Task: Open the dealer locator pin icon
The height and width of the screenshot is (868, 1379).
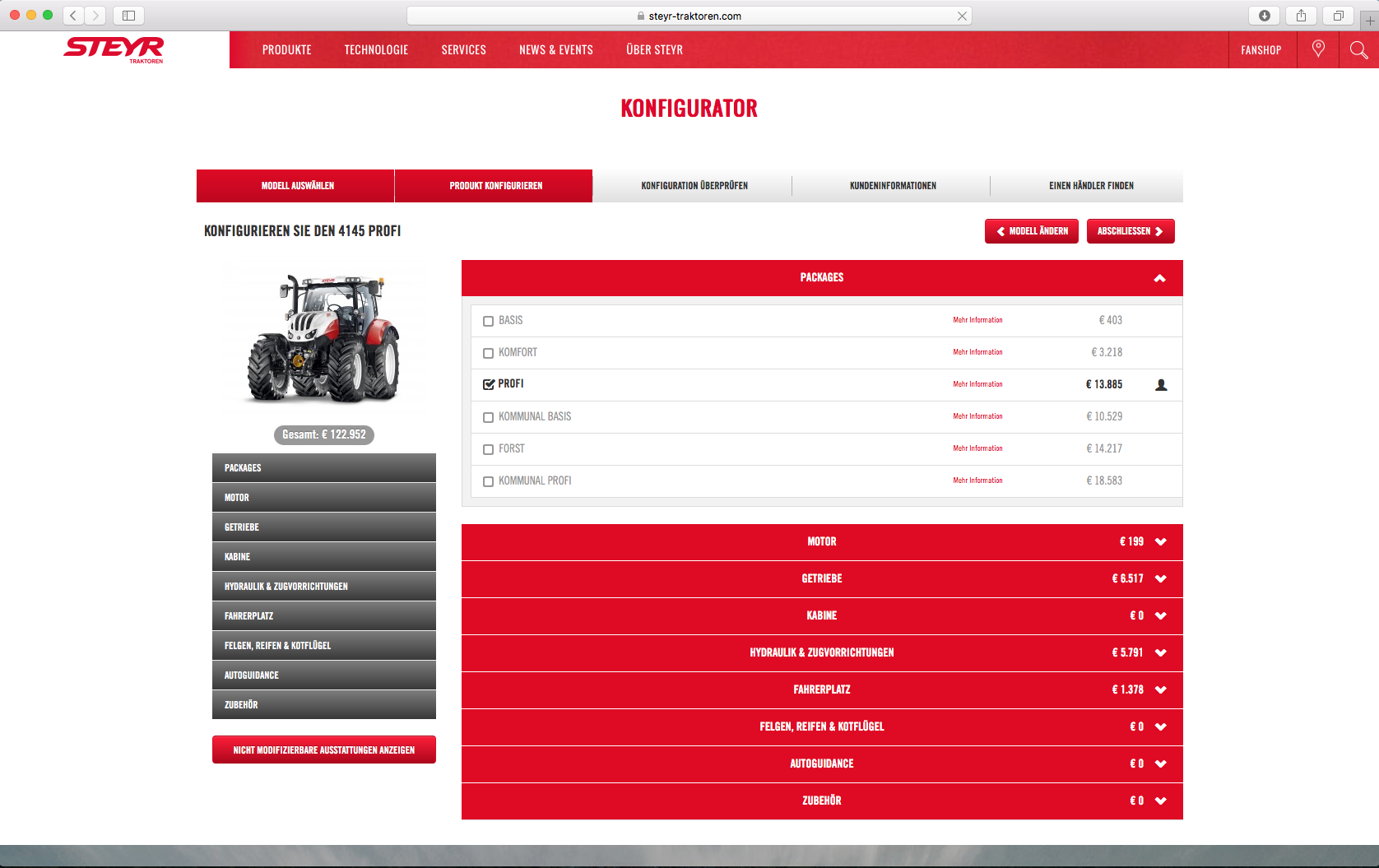Action: (x=1318, y=49)
